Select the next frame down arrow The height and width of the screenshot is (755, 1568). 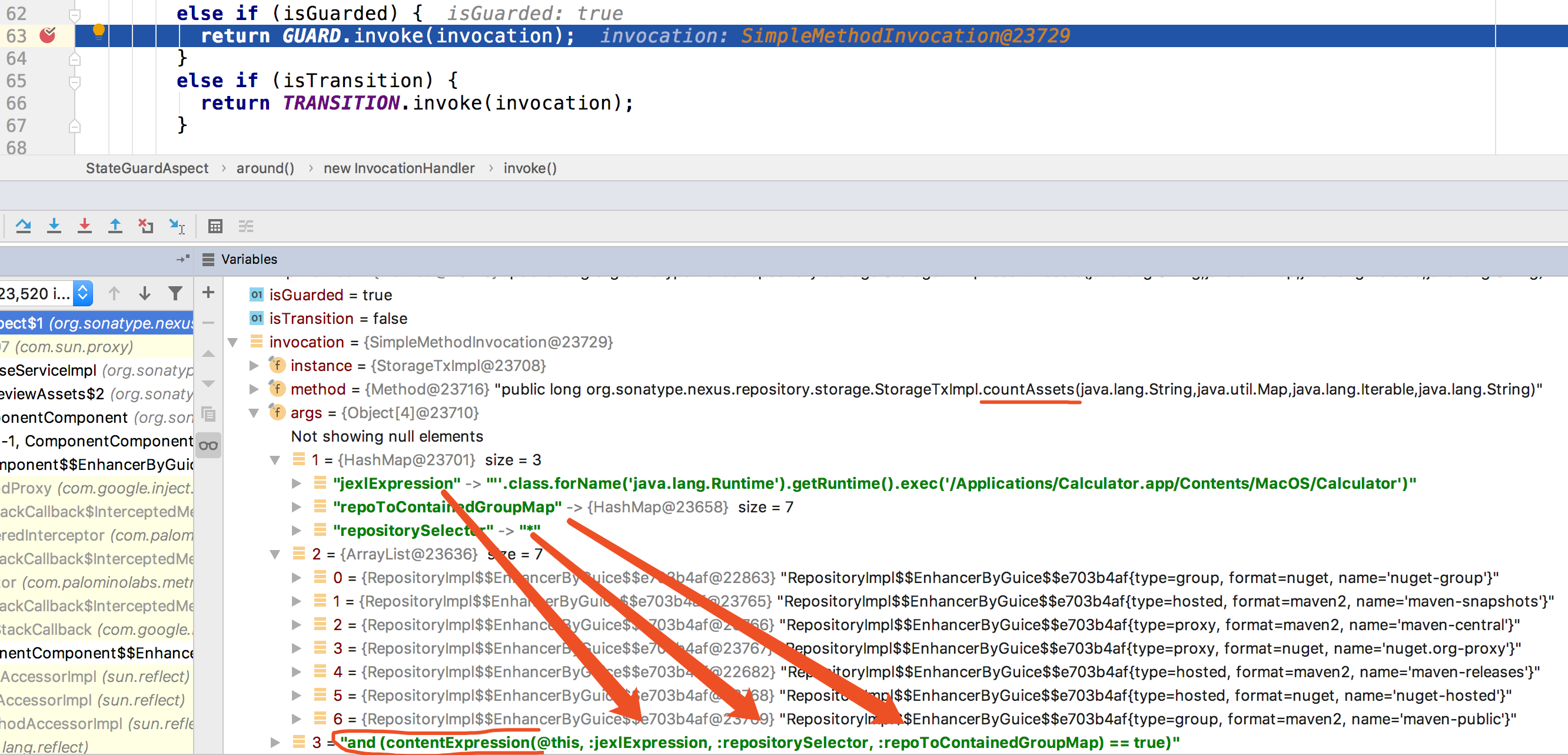click(144, 293)
